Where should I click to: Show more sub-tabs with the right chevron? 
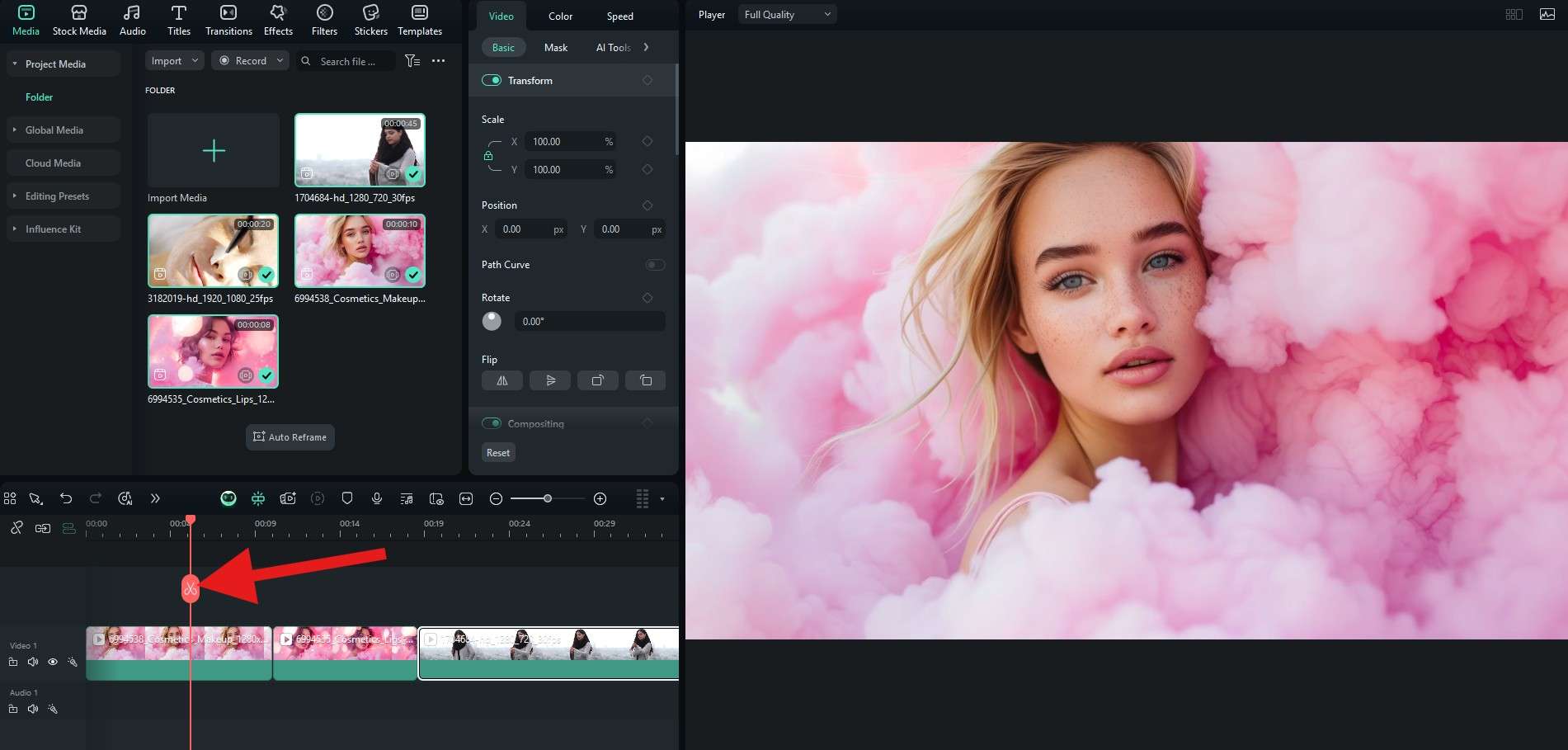coord(646,47)
